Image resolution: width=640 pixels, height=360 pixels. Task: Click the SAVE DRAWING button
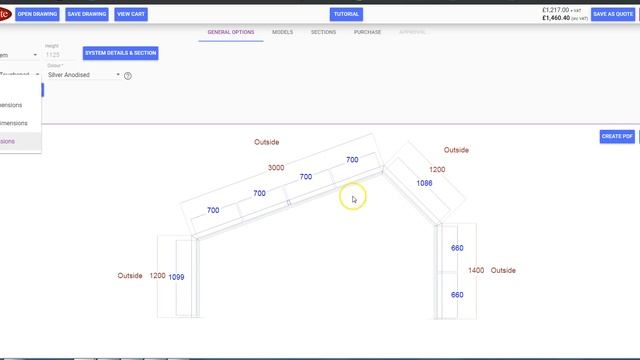[x=87, y=14]
